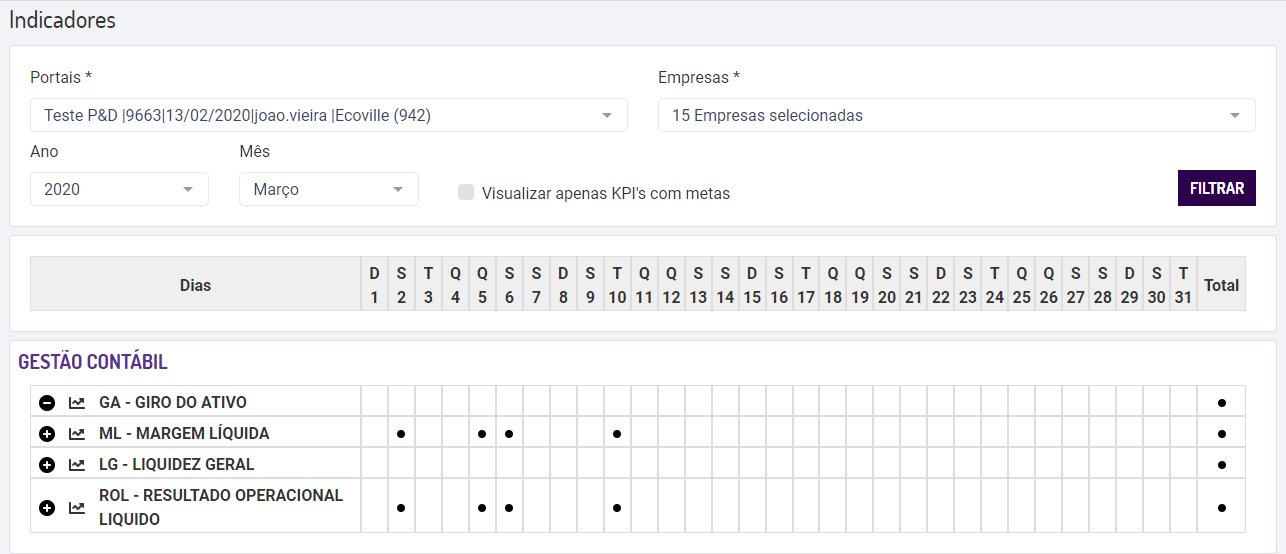This screenshot has width=1286, height=554.
Task: Click the LG dot in Total column
Action: 1222,465
